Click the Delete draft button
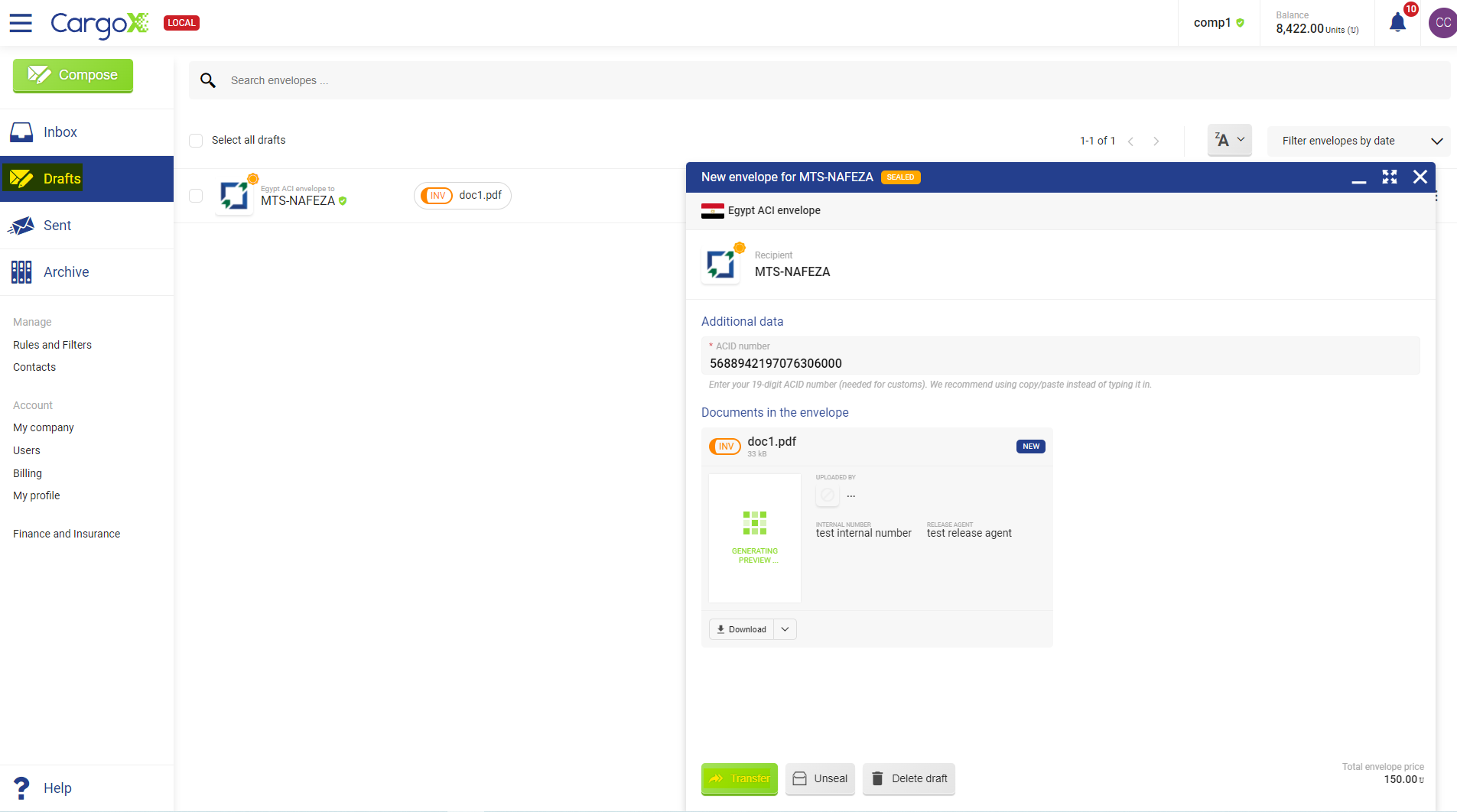This screenshot has height=812, width=1457. click(909, 778)
